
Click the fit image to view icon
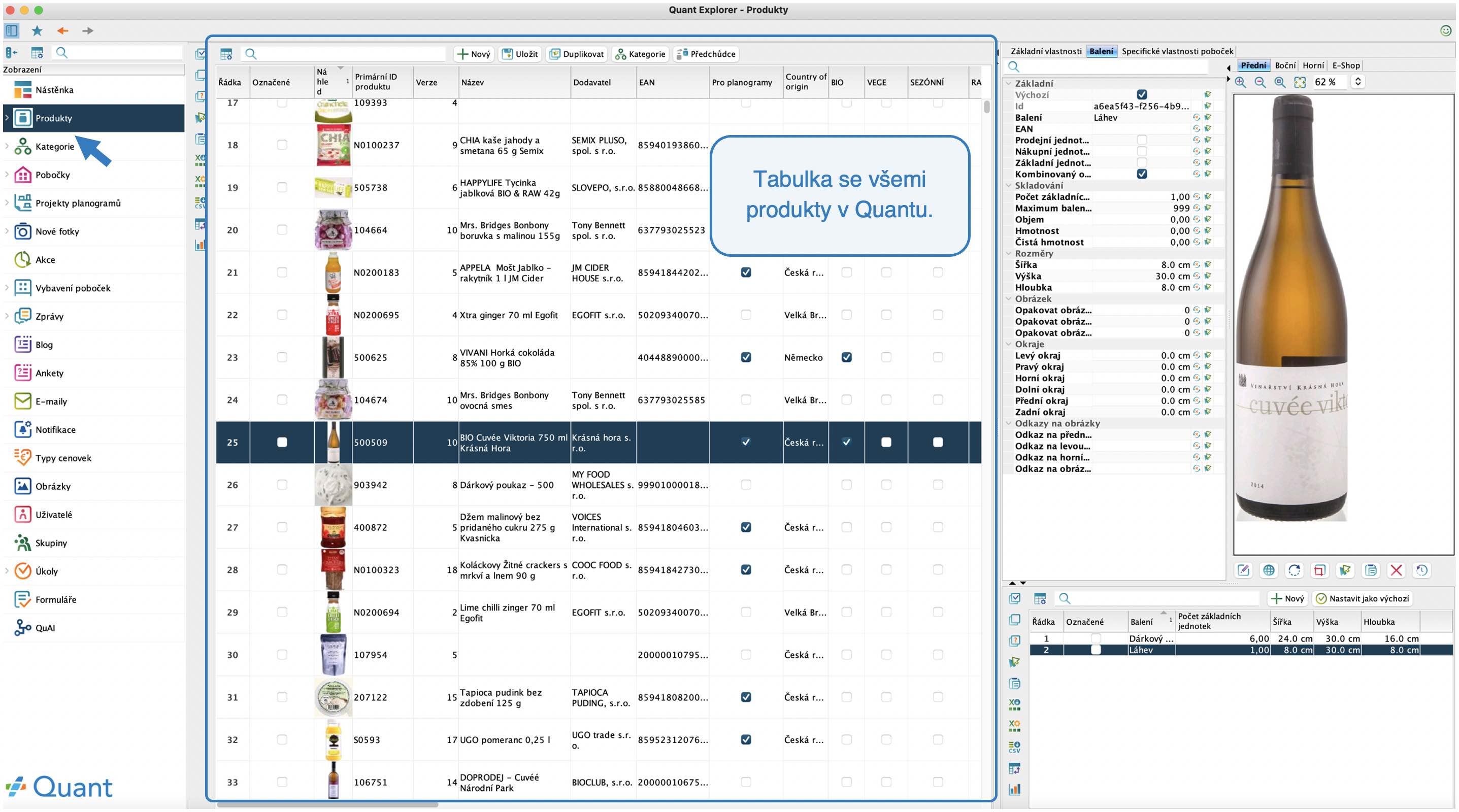(x=1300, y=82)
